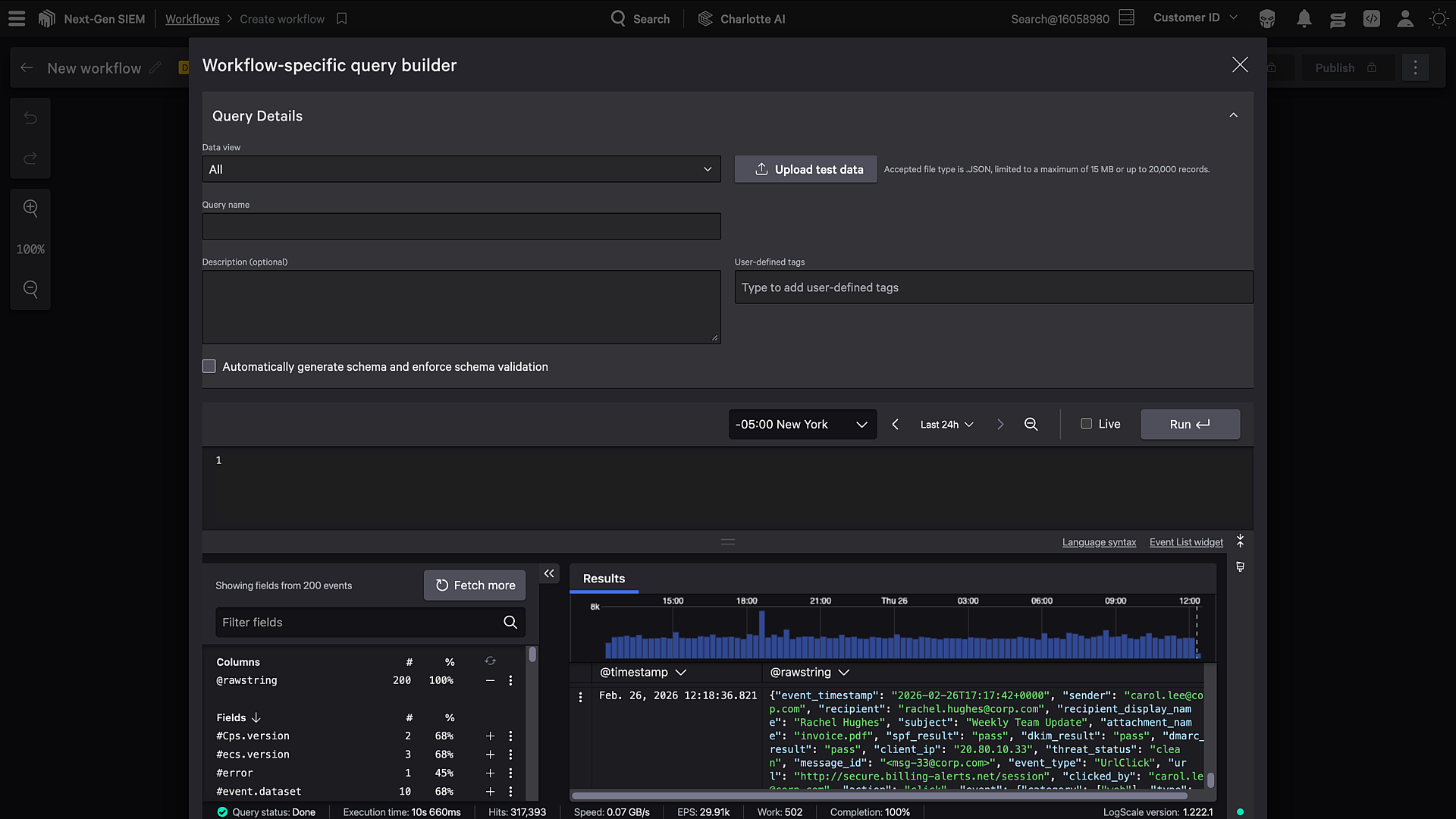1456x819 pixels.
Task: Click the zoom out time range magnifier
Action: pyautogui.click(x=1031, y=425)
